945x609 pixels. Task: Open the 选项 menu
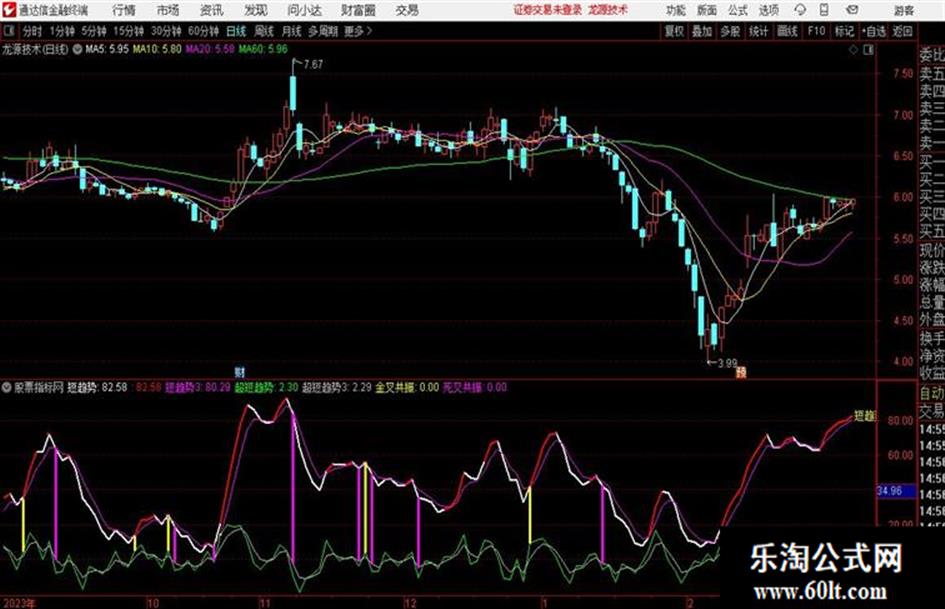coord(768,10)
